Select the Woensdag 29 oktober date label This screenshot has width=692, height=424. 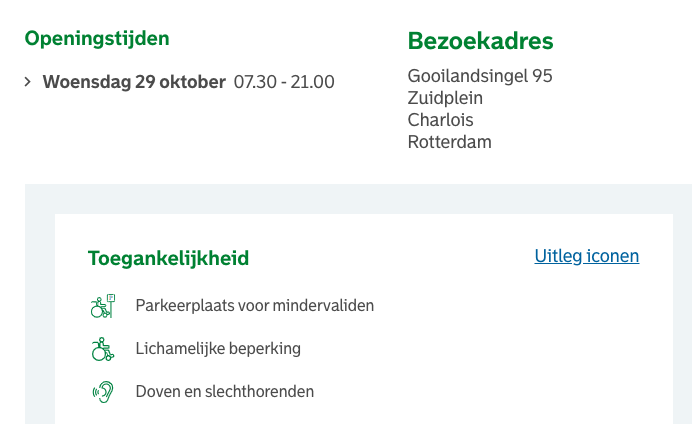tap(134, 82)
